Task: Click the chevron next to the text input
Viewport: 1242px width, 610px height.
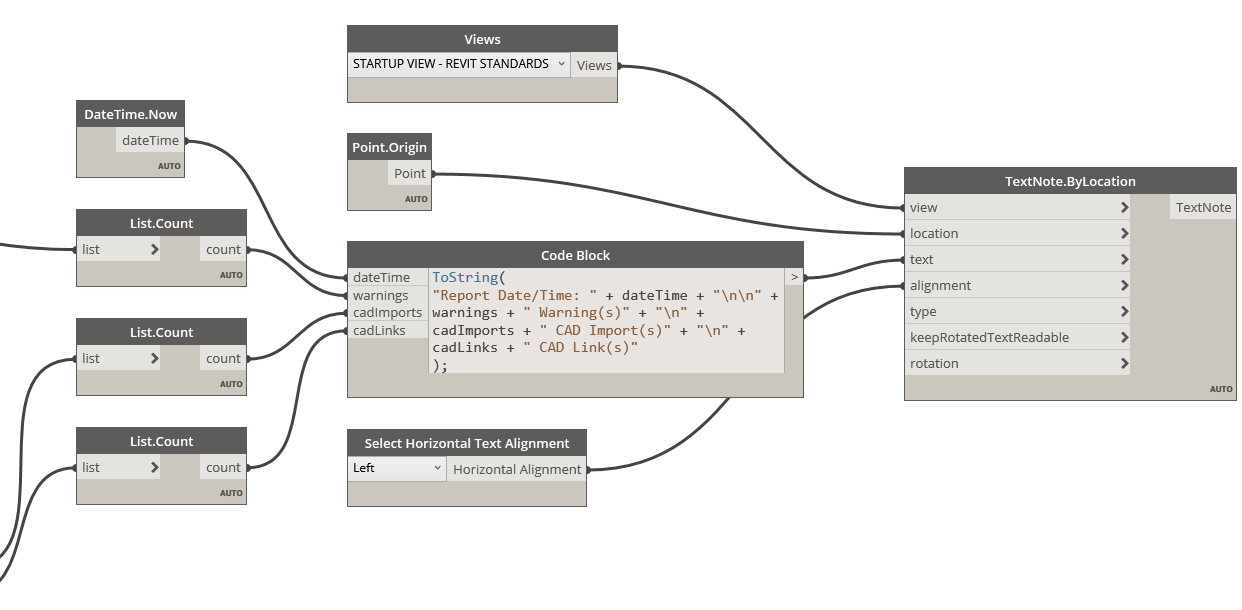Action: [x=1124, y=259]
